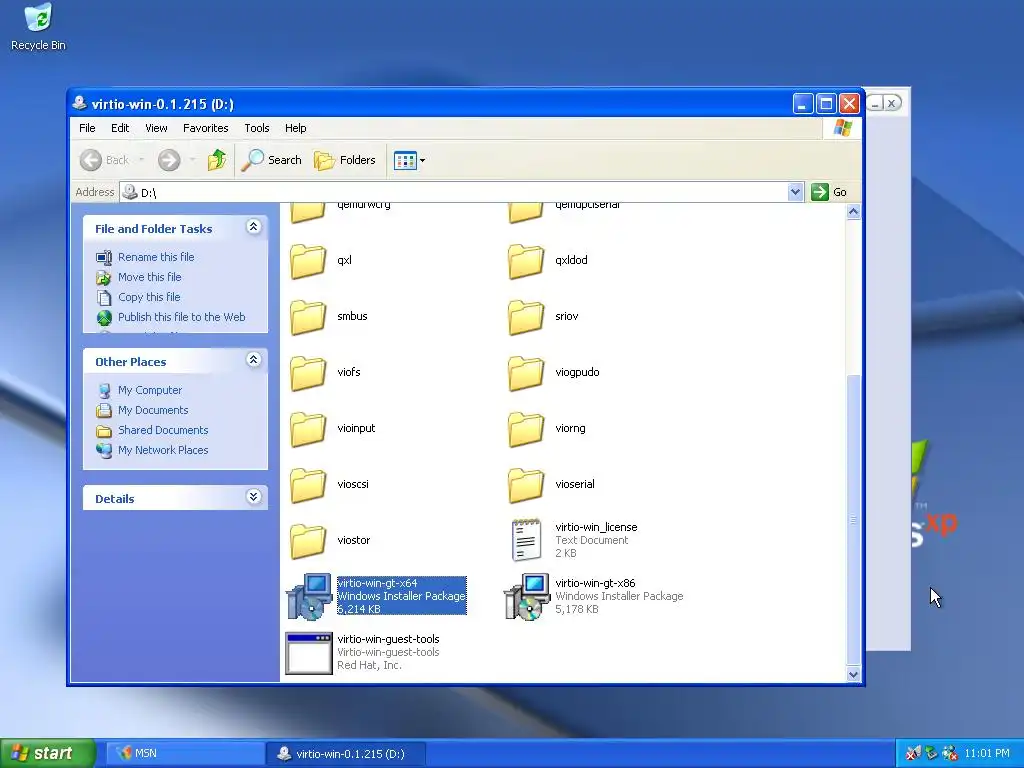
Task: Open the Help menu
Action: tap(295, 128)
